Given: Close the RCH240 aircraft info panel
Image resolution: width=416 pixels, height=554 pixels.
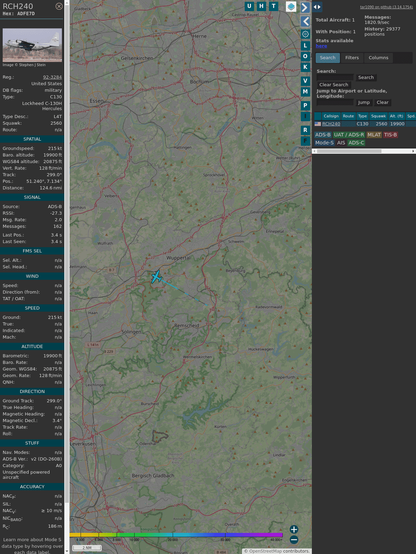Looking at the screenshot, I should 59,6.
